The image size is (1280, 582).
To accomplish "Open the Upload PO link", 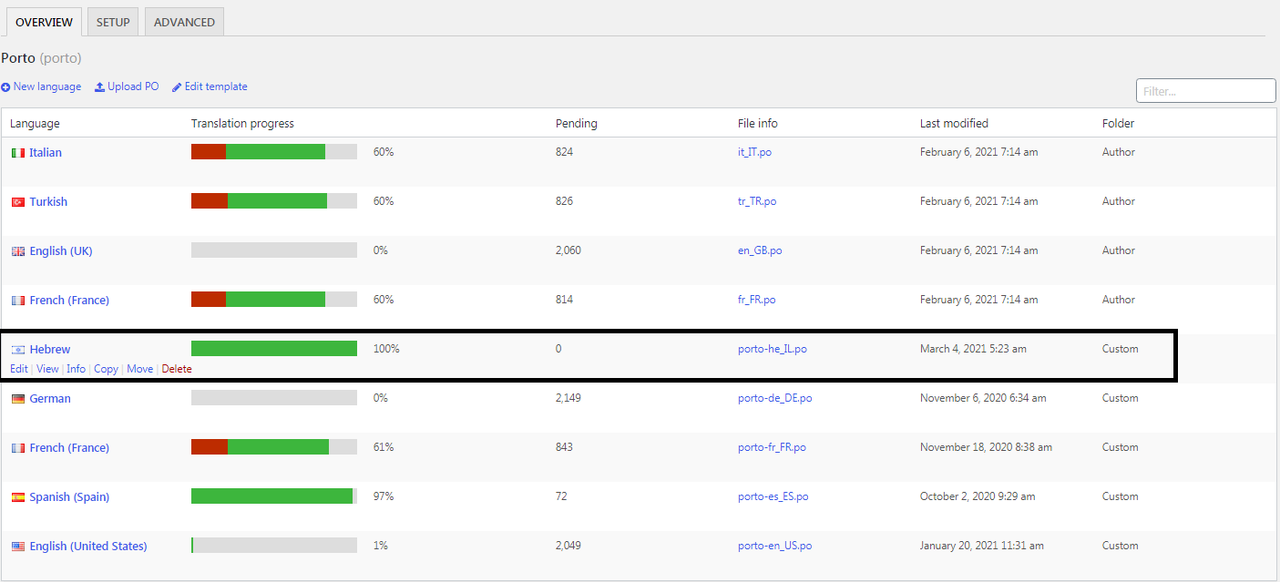I will [127, 87].
